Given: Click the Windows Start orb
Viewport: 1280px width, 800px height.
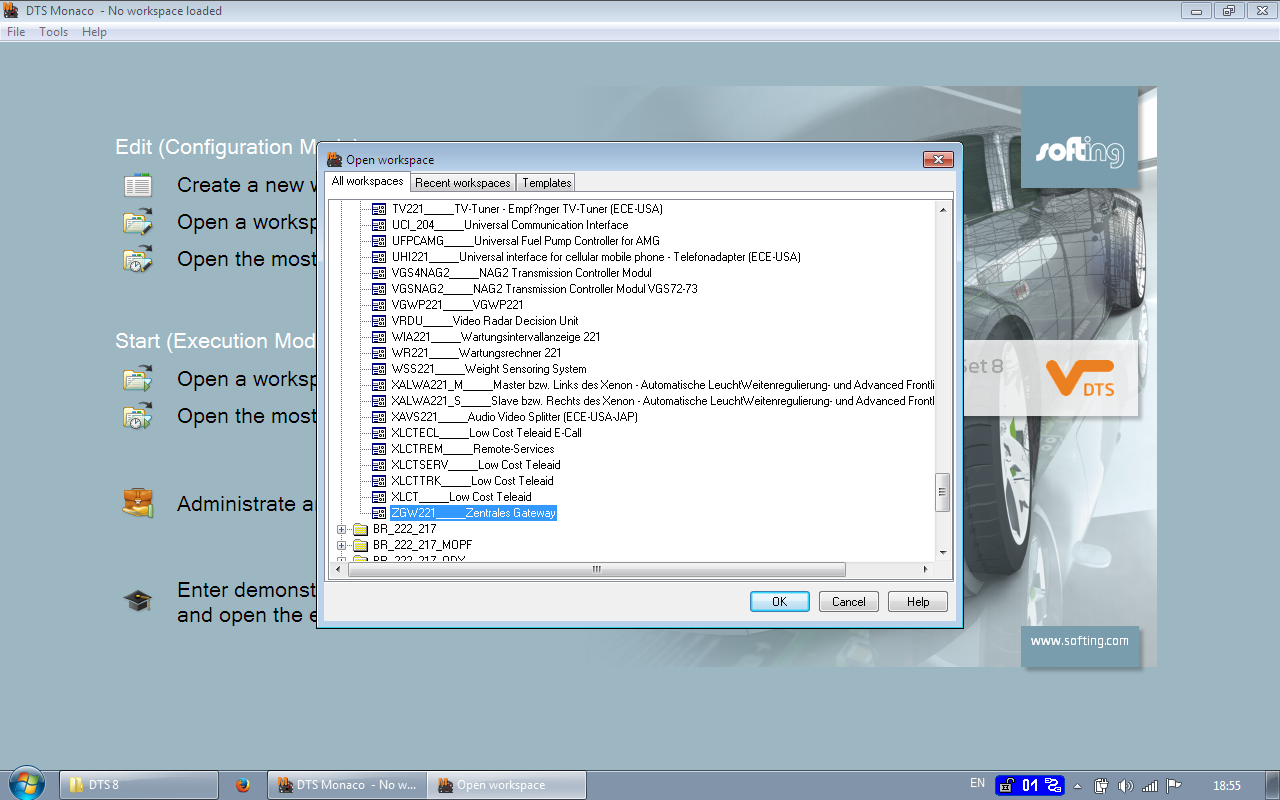Looking at the screenshot, I should pos(26,783).
